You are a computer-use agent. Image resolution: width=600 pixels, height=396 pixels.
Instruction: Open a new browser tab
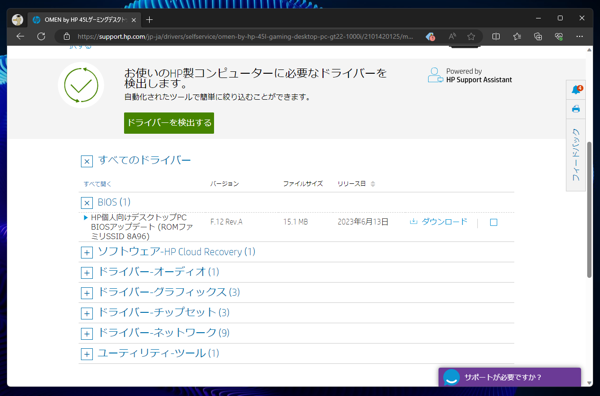tap(149, 20)
